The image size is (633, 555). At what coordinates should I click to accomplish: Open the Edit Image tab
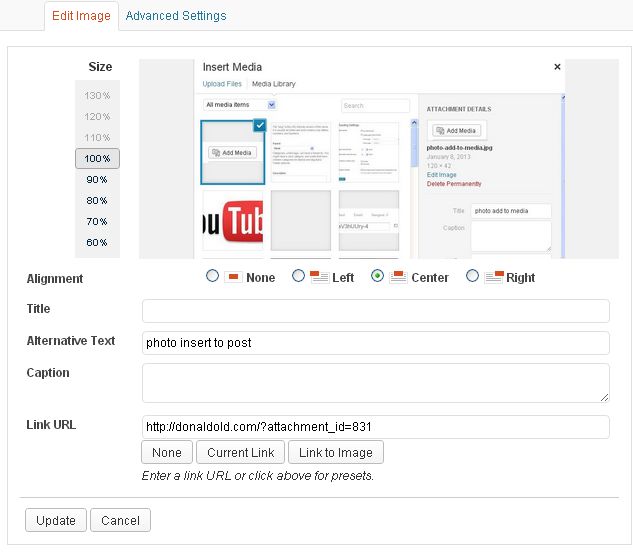click(x=83, y=16)
